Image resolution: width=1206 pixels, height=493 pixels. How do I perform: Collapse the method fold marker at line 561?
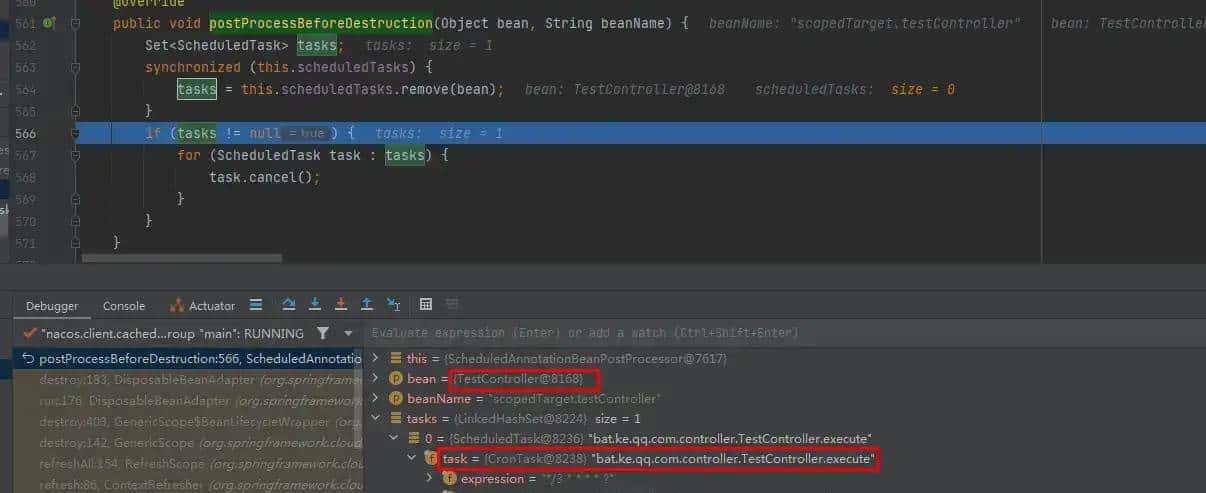coord(75,22)
